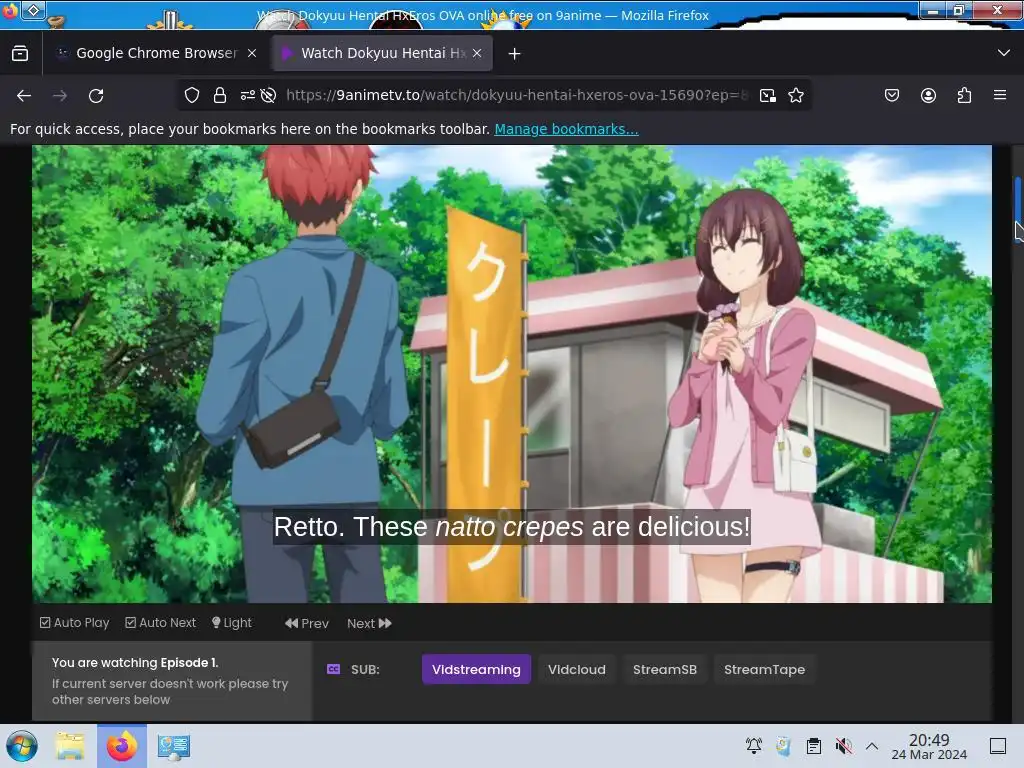Image resolution: width=1024 pixels, height=768 pixels.
Task: Toggle the Light mode bulb
Action: (232, 623)
